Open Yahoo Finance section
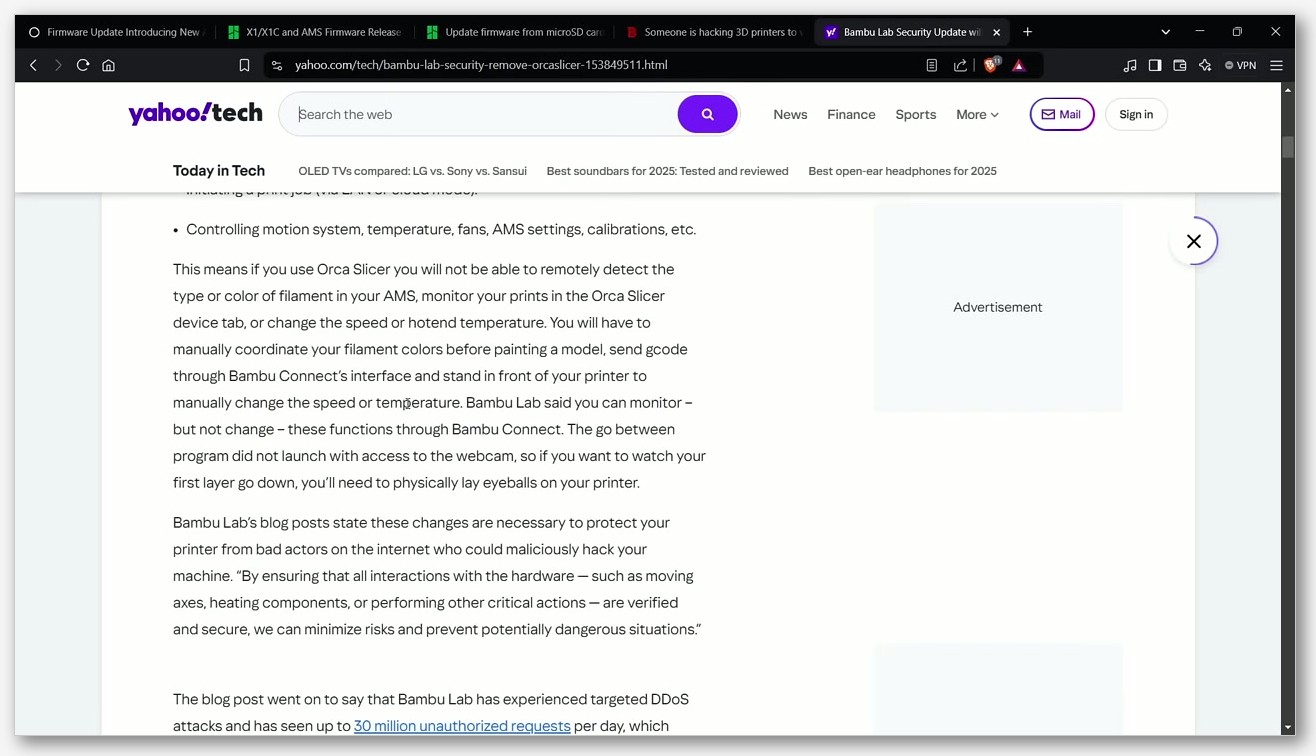1316x756 pixels. [851, 114]
